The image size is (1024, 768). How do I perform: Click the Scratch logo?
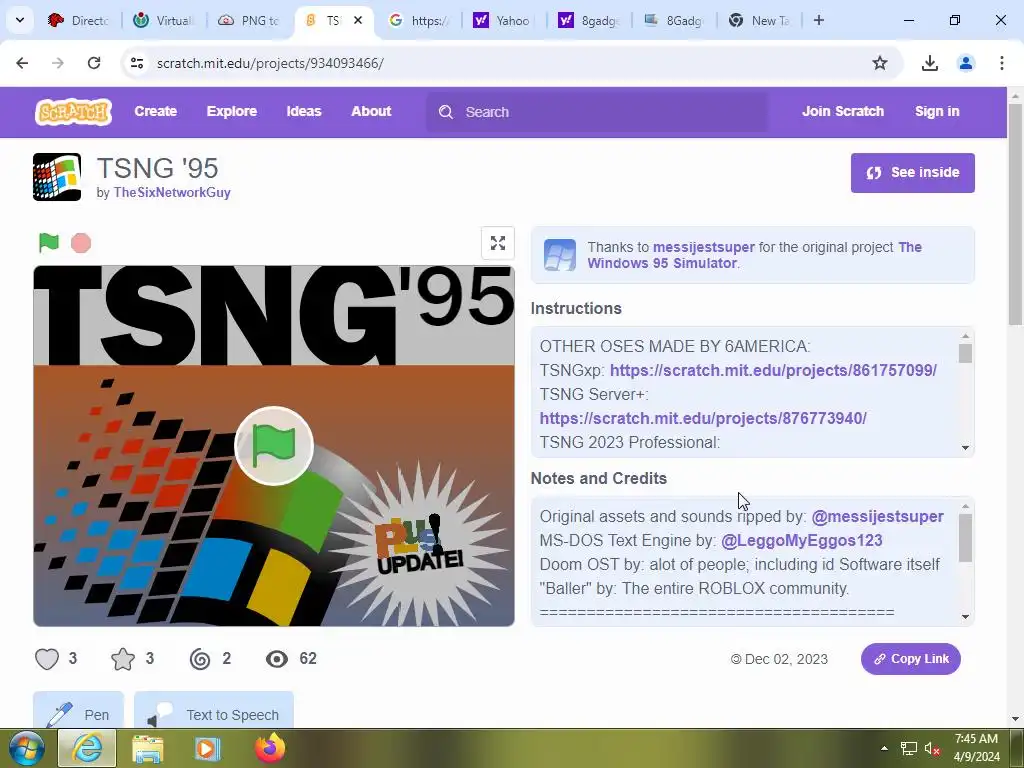[73, 112]
